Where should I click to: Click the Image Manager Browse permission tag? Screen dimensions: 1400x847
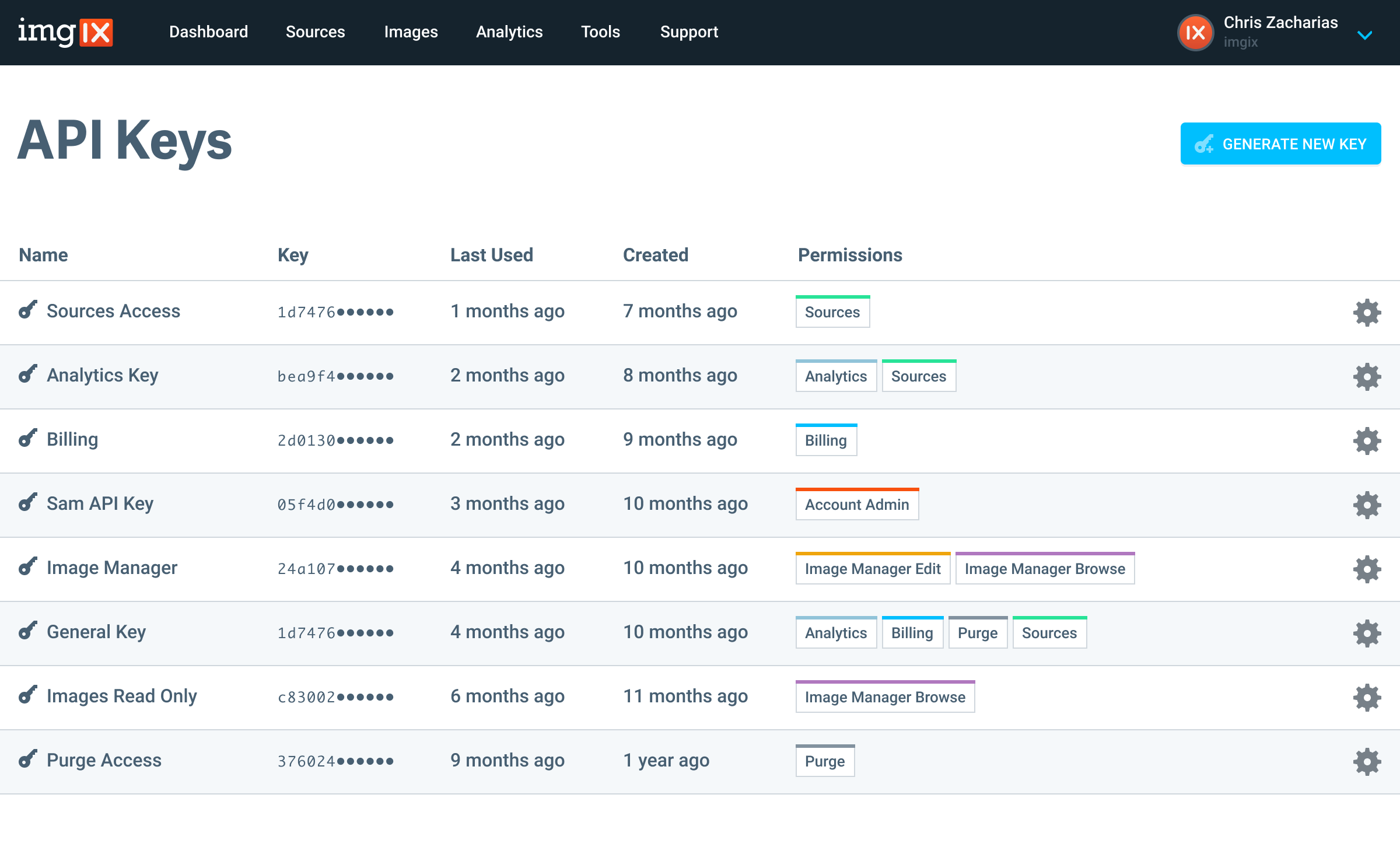(x=1045, y=568)
